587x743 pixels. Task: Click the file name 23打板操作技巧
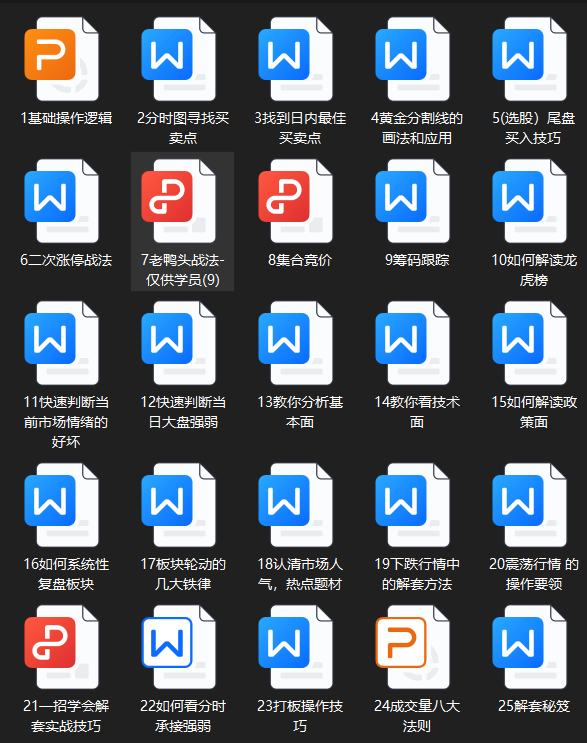[300, 716]
